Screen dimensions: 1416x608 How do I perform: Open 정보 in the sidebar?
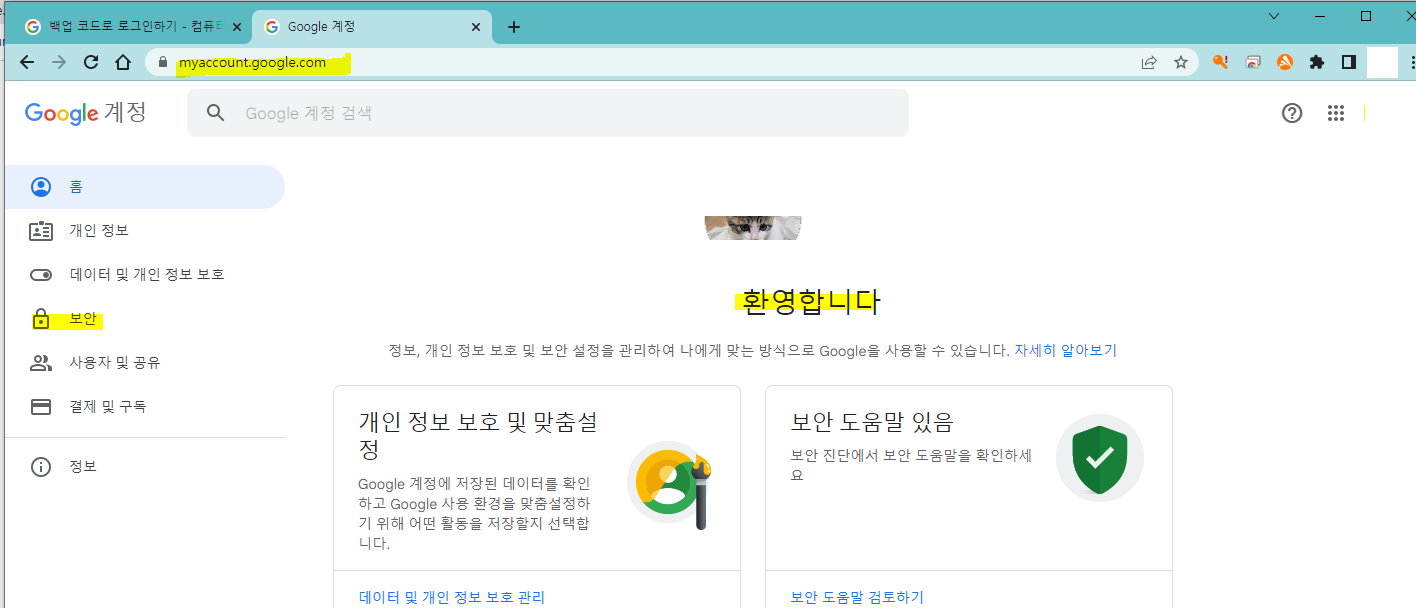(145, 467)
